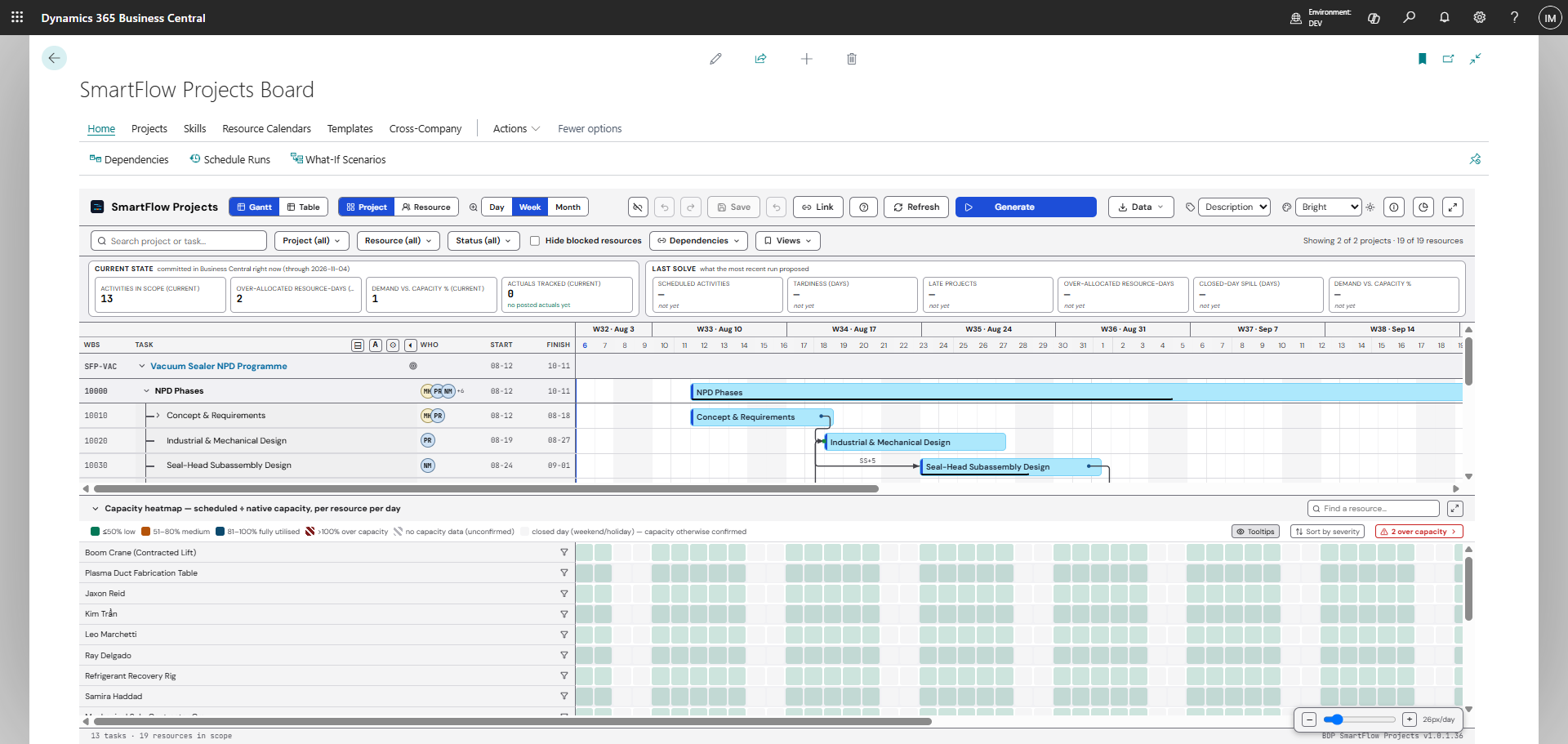Click the share icon on the page header

point(760,59)
